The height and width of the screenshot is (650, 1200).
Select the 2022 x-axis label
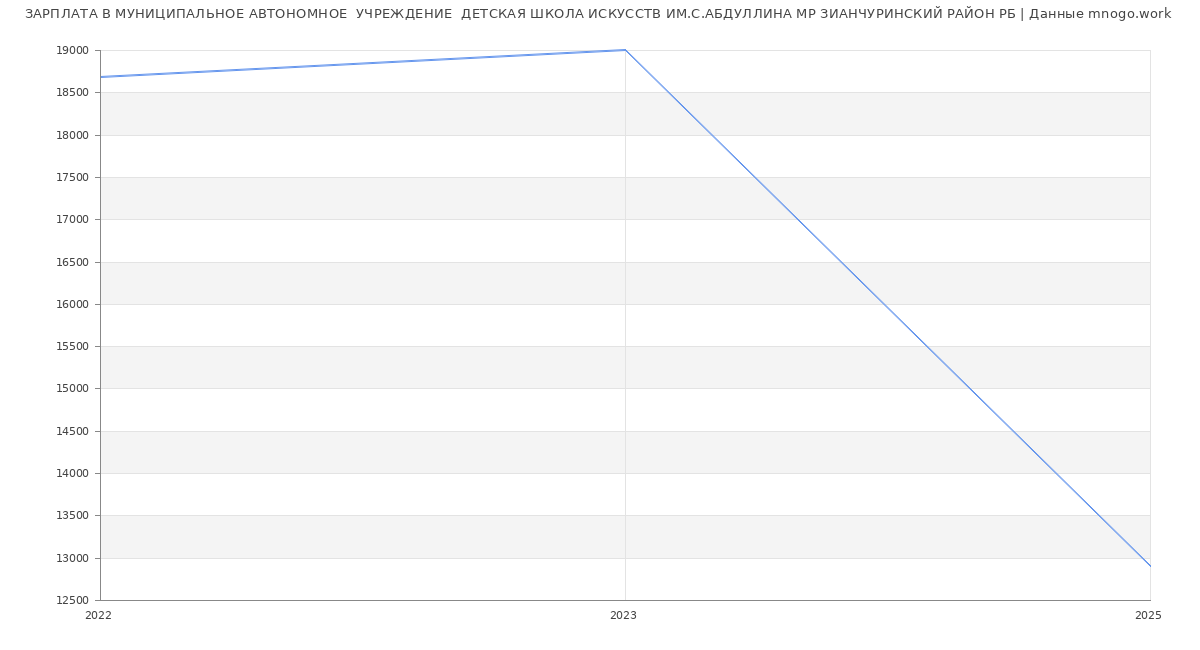point(99,616)
